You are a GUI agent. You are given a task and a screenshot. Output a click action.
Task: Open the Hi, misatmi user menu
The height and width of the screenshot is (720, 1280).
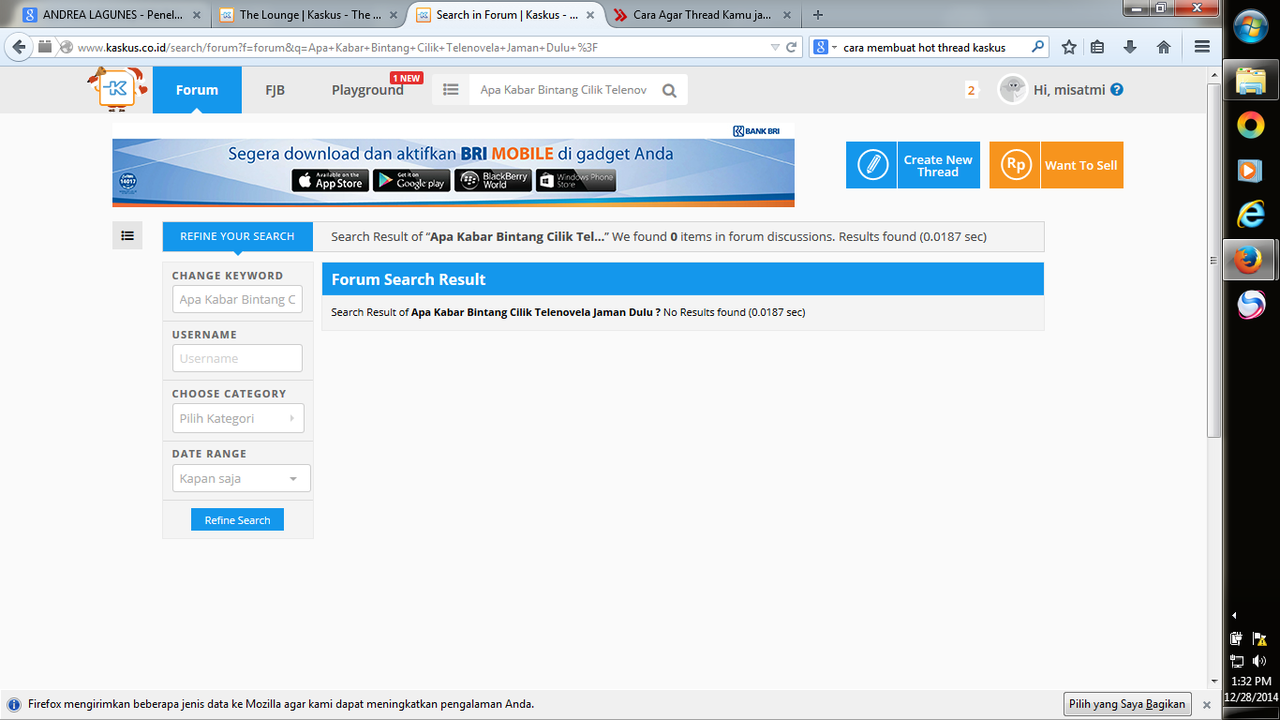click(x=1069, y=90)
